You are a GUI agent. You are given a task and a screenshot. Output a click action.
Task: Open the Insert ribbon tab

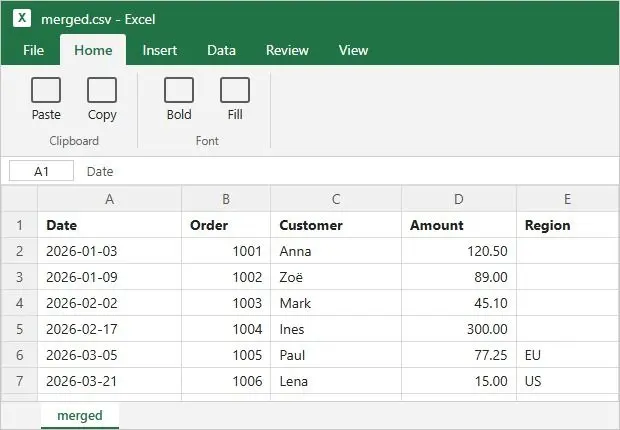point(160,50)
